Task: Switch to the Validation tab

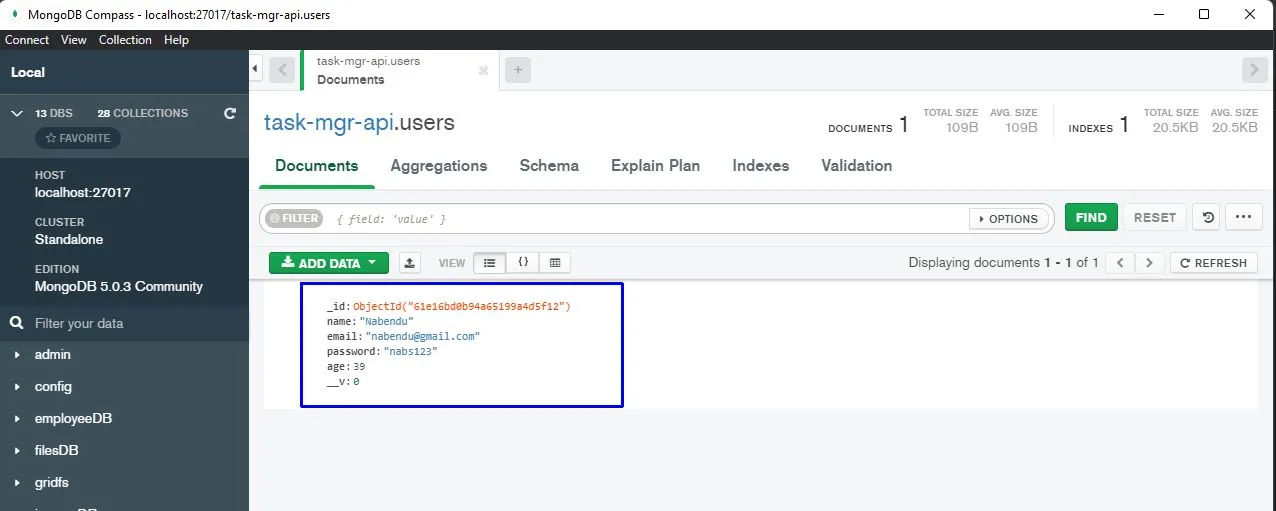Action: [x=857, y=166]
